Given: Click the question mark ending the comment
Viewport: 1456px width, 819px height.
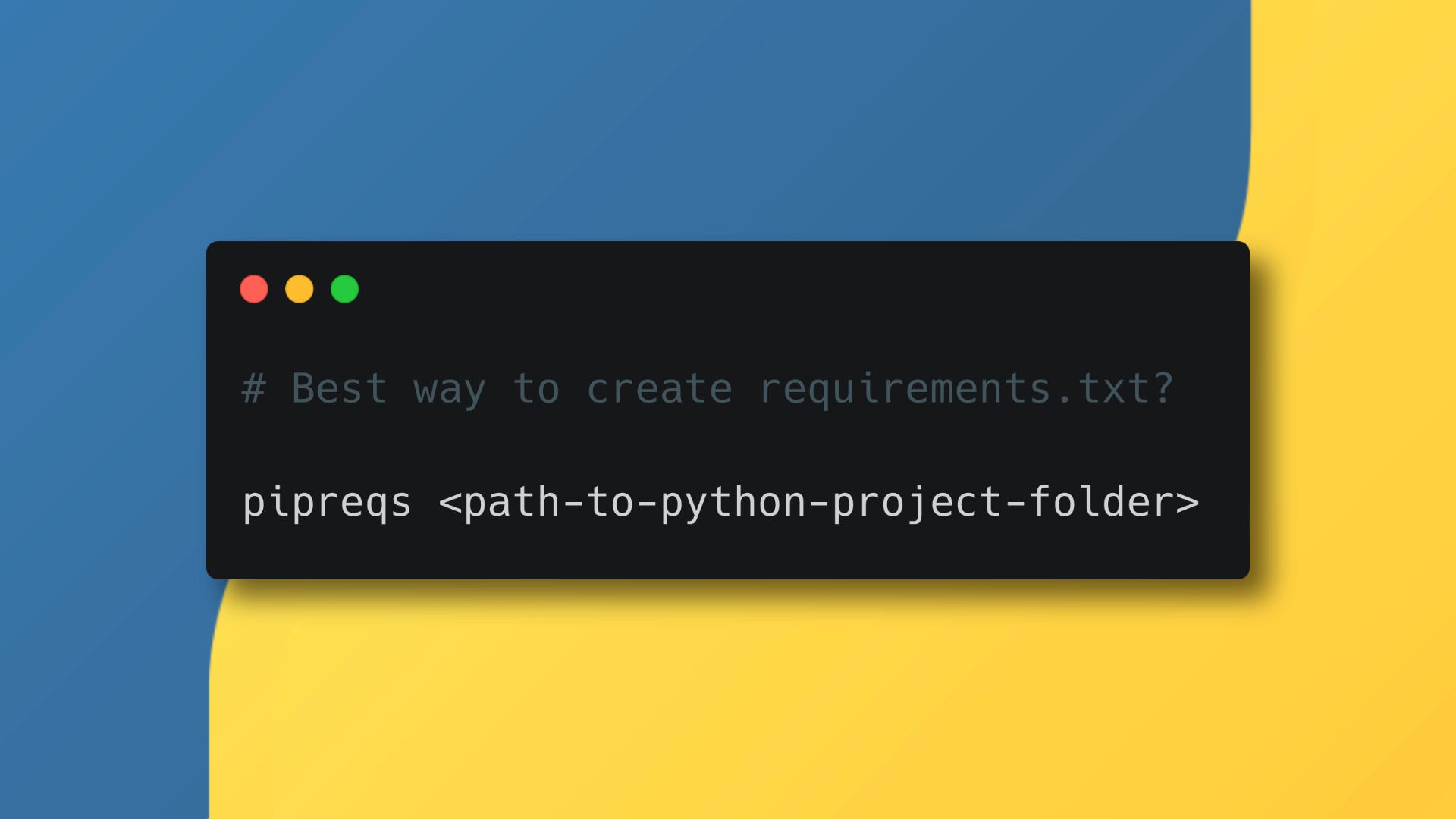Looking at the screenshot, I should click(1163, 388).
